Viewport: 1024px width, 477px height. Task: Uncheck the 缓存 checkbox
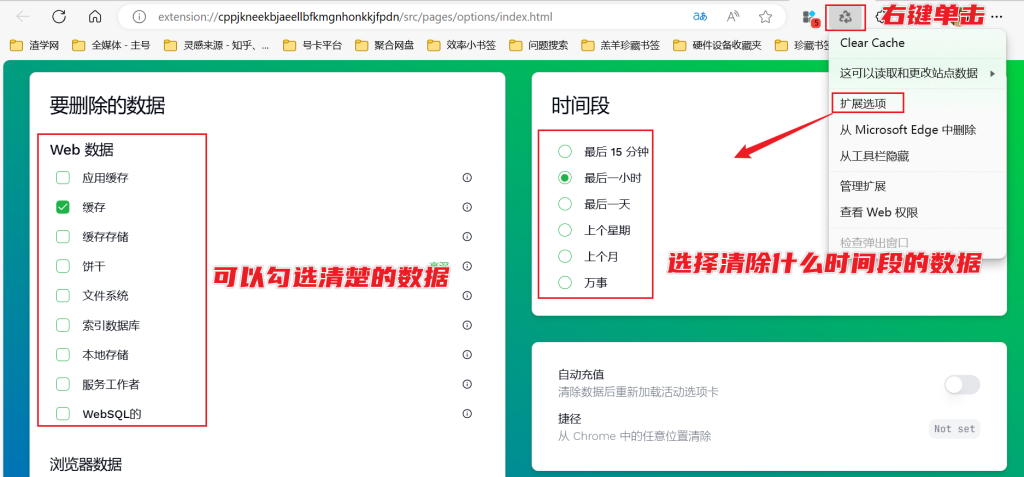(63, 207)
